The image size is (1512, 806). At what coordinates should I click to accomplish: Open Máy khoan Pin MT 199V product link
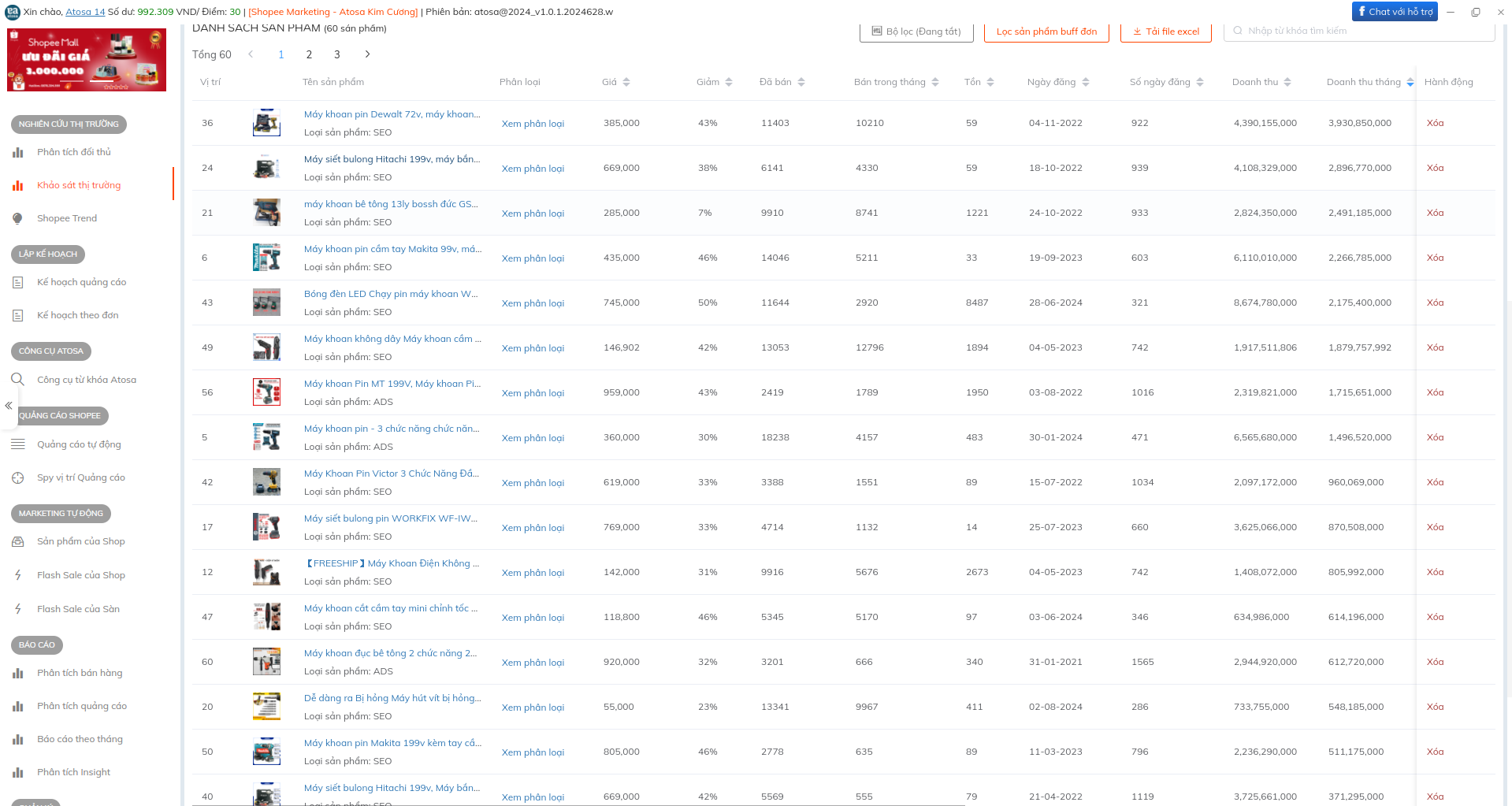(x=392, y=384)
